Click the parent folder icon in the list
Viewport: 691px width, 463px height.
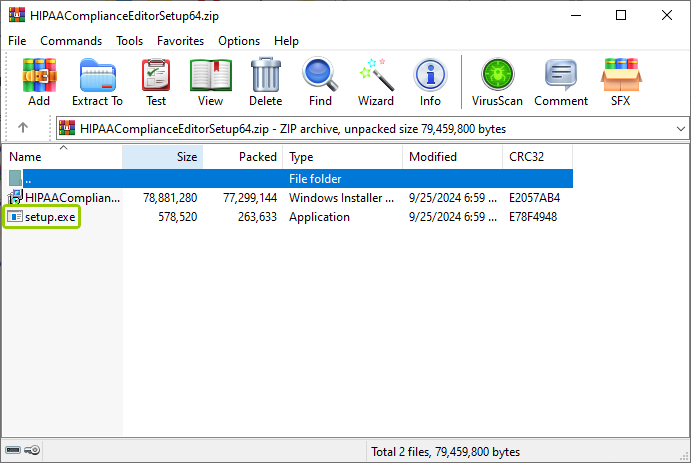[15, 178]
